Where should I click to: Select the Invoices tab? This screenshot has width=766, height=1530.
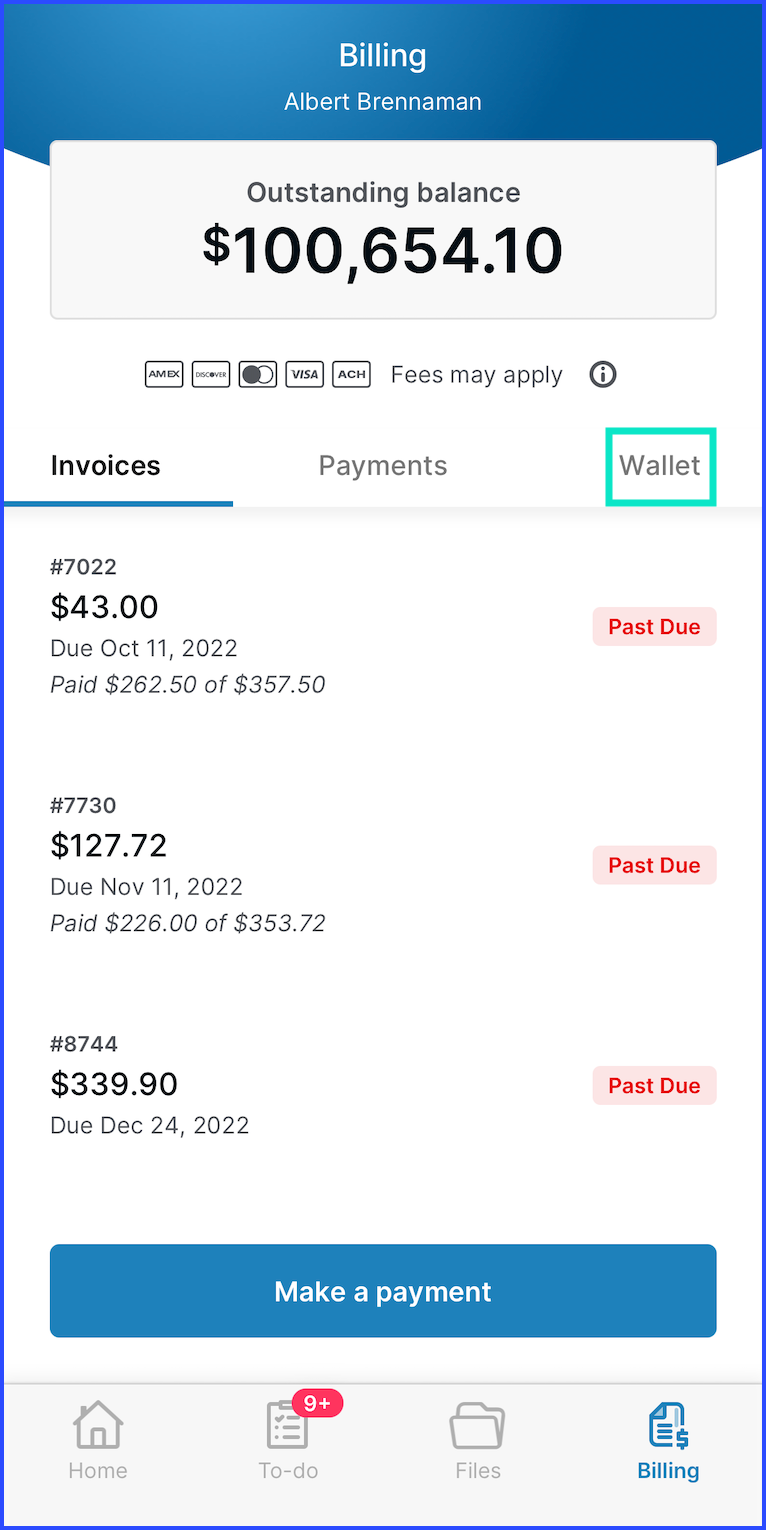[105, 466]
